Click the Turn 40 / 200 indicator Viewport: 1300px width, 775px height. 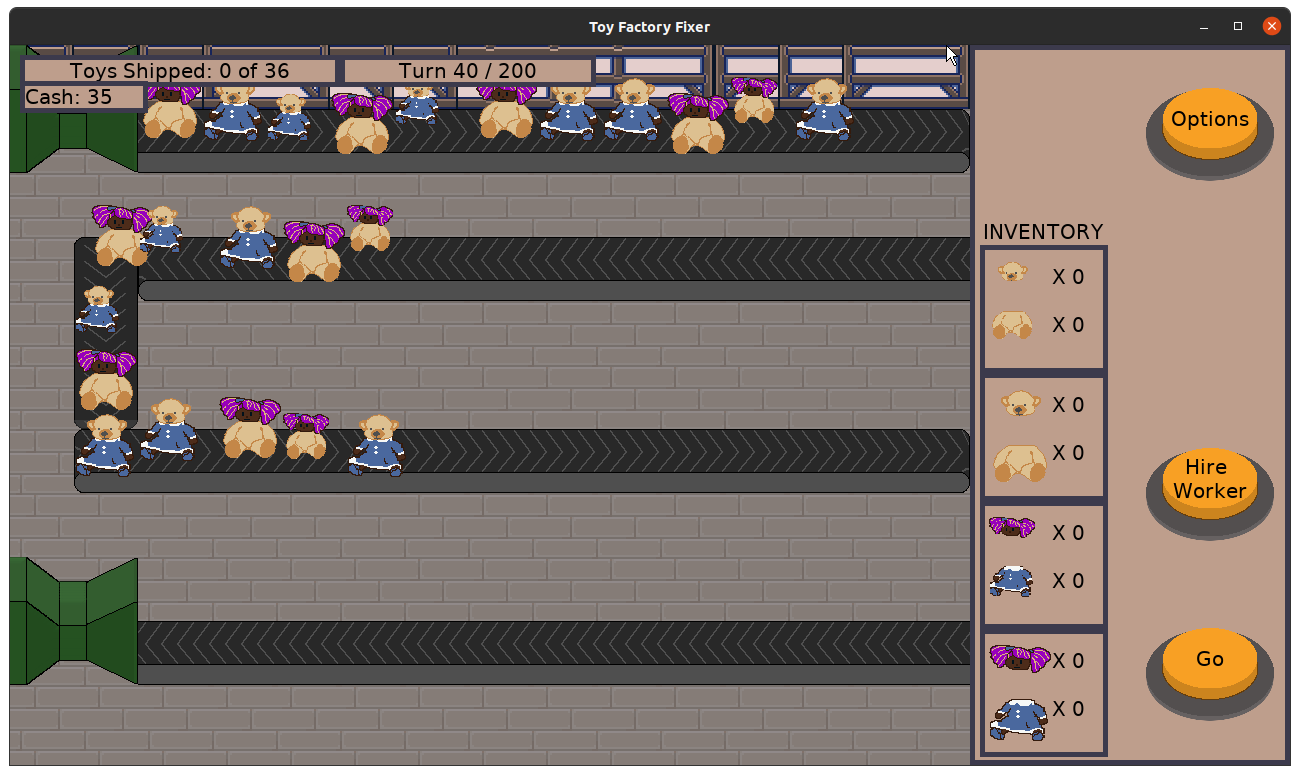(468, 71)
